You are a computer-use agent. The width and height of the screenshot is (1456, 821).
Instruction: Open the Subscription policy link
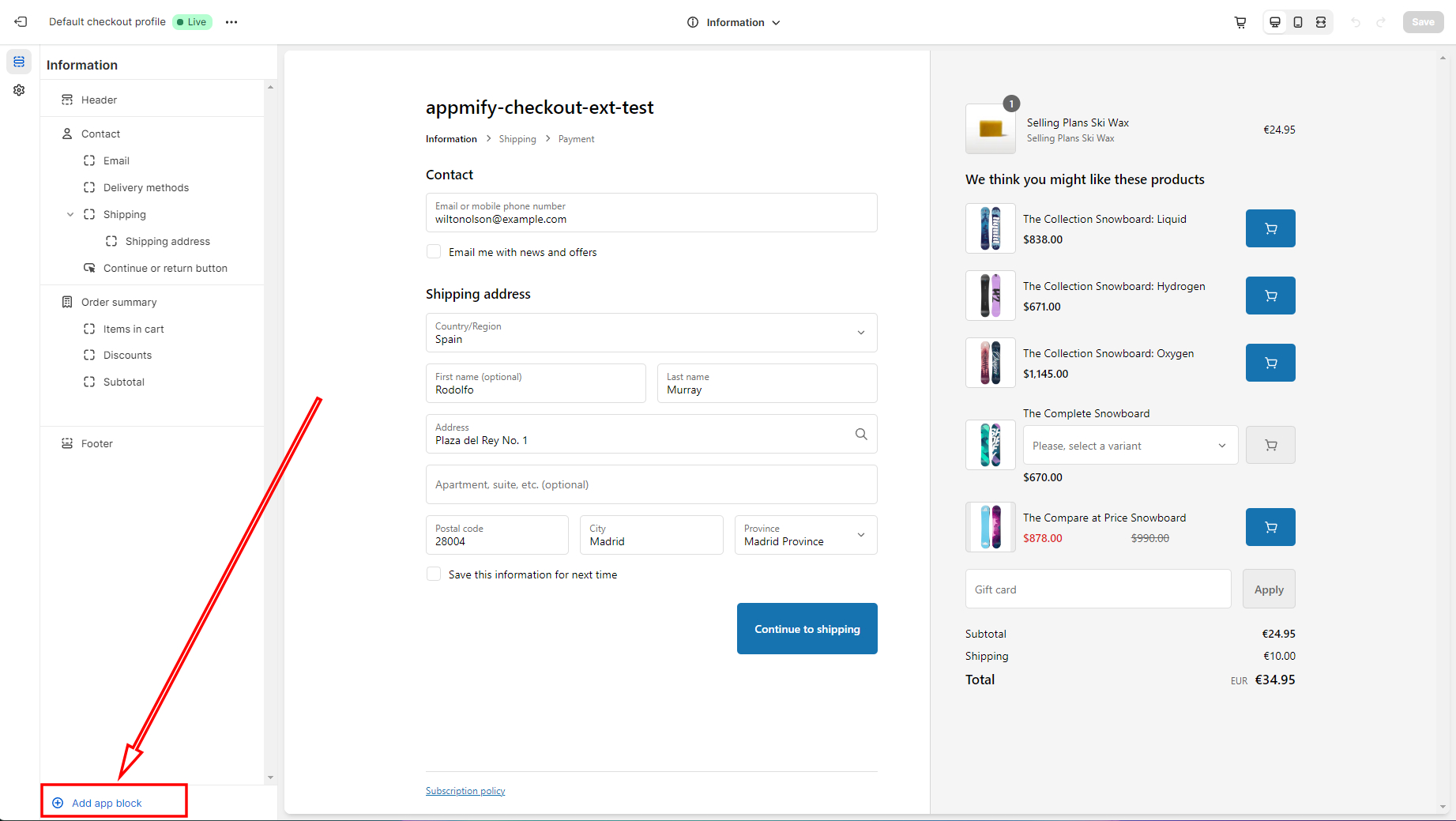[465, 791]
